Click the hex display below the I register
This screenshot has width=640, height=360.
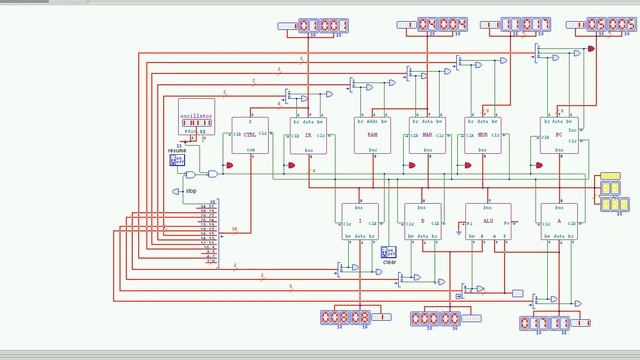345,317
